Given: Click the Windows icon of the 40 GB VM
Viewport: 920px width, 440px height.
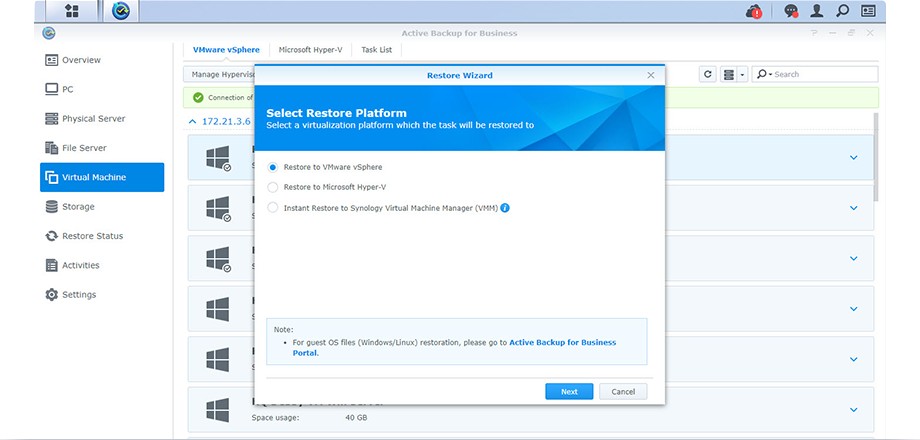Looking at the screenshot, I should coord(217,410).
